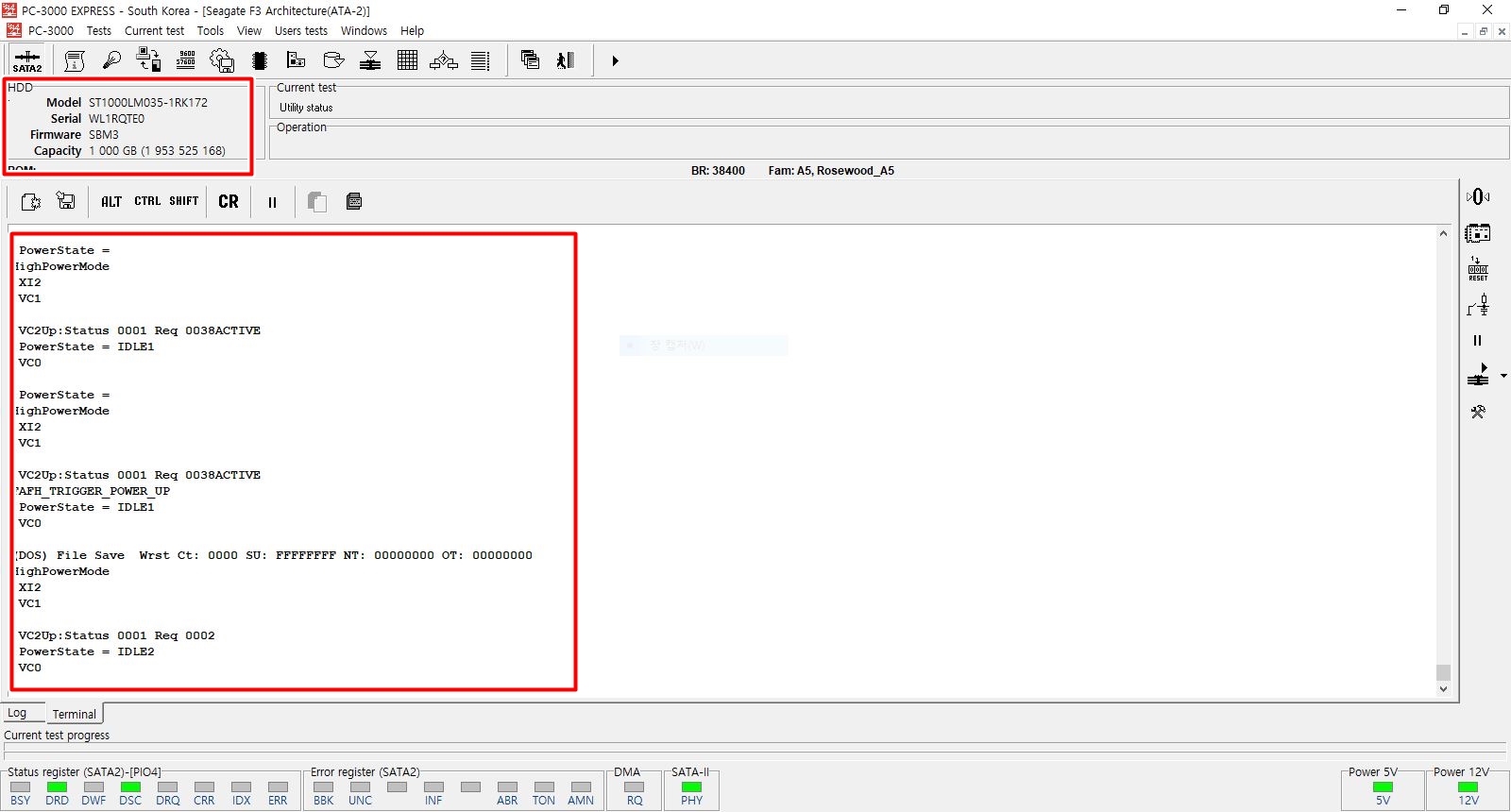Click the terminal scrollbar up arrow
Screen dimensions: 1511x812
click(x=1443, y=233)
